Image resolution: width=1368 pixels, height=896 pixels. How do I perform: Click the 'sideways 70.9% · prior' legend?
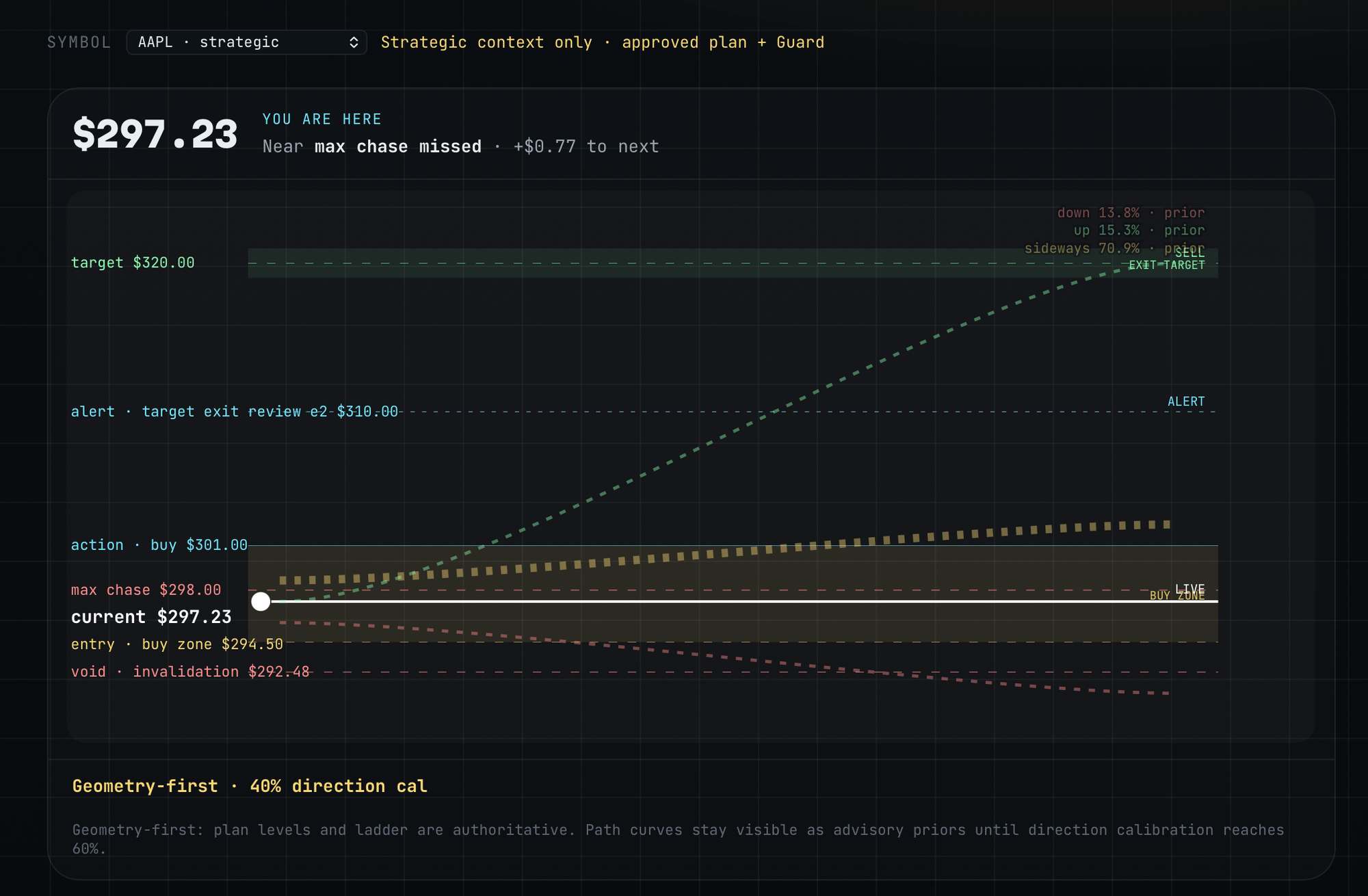point(1114,248)
